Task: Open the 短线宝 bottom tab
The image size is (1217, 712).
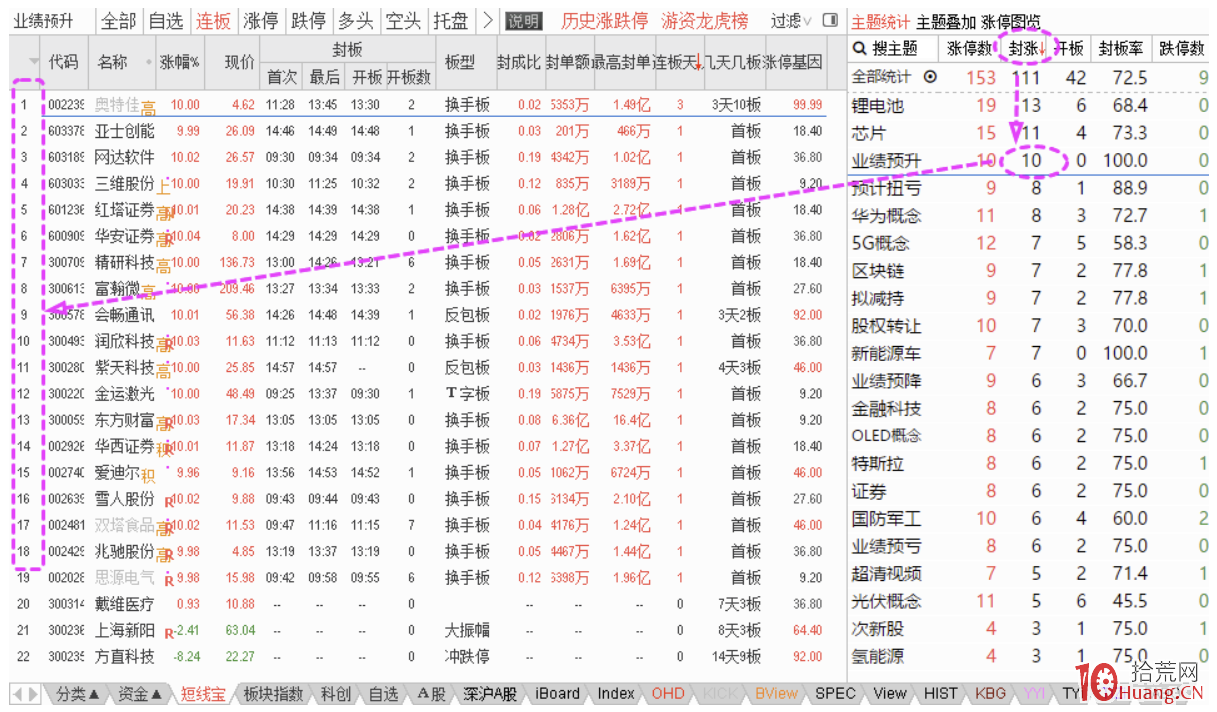Action: (203, 694)
